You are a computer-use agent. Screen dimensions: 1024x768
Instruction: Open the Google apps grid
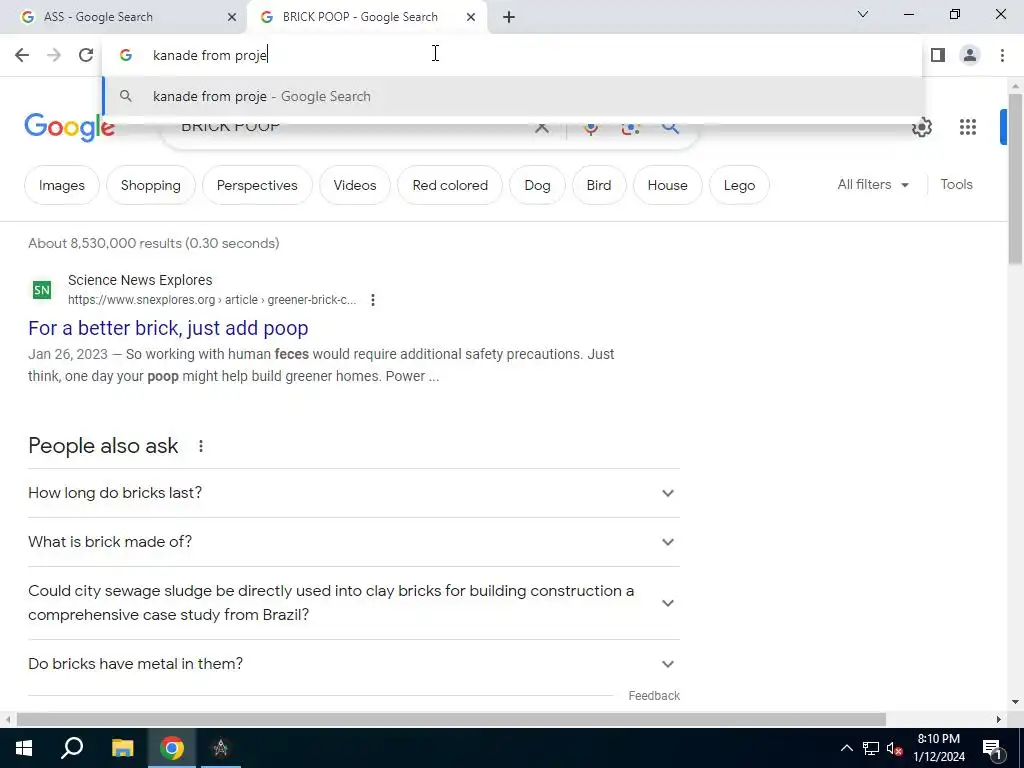pos(967,127)
